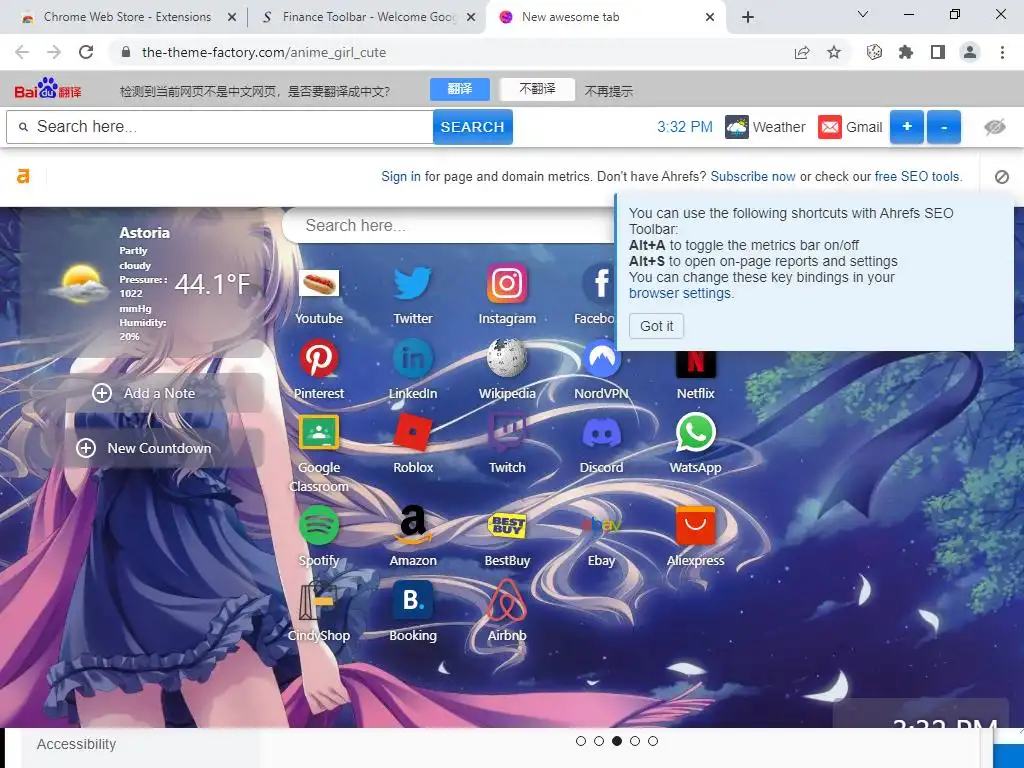Select the fourth carousel dot
The height and width of the screenshot is (768, 1024).
(635, 741)
